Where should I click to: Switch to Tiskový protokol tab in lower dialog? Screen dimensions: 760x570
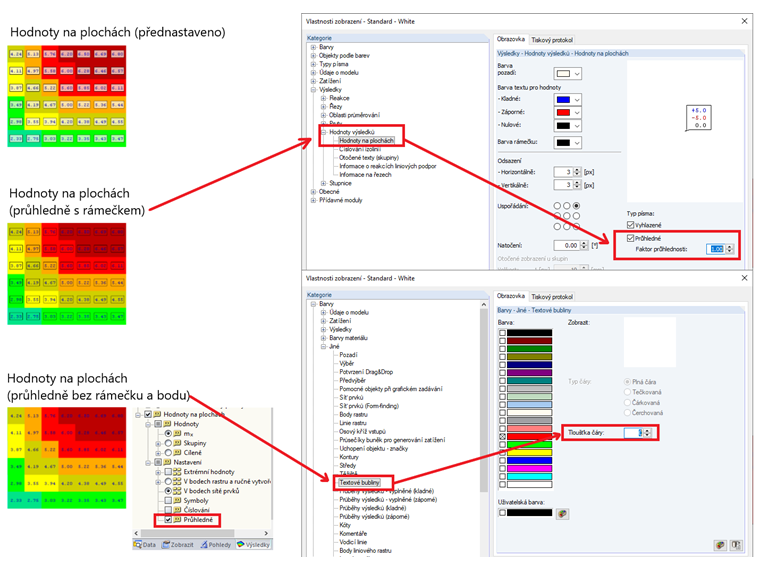click(x=552, y=297)
